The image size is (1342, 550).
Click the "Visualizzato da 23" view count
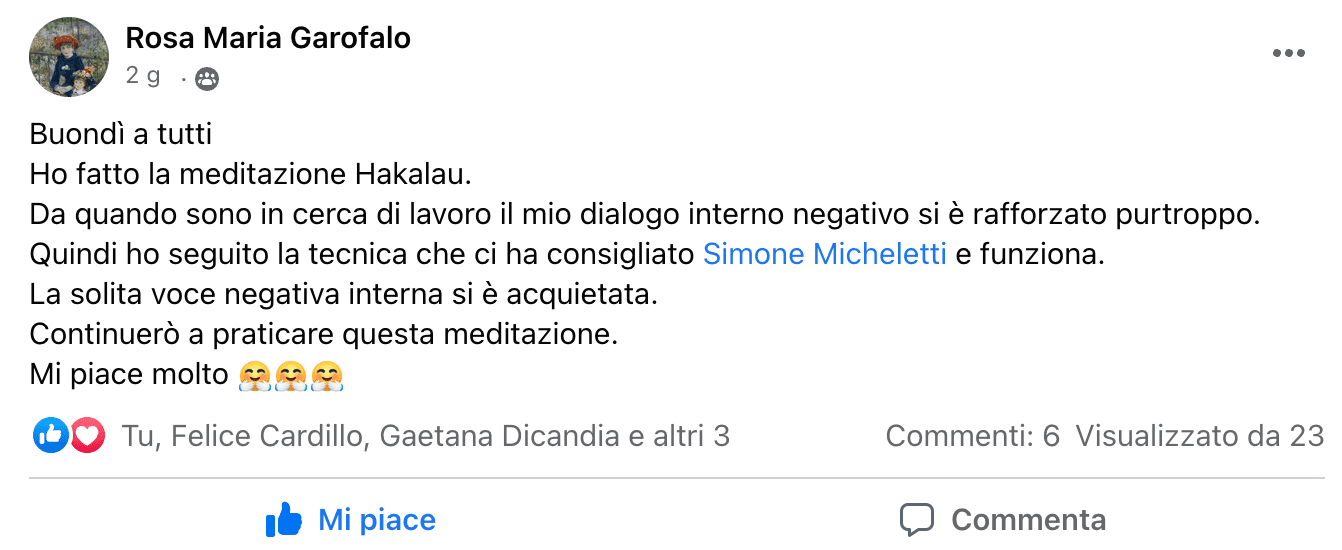pyautogui.click(x=1200, y=436)
